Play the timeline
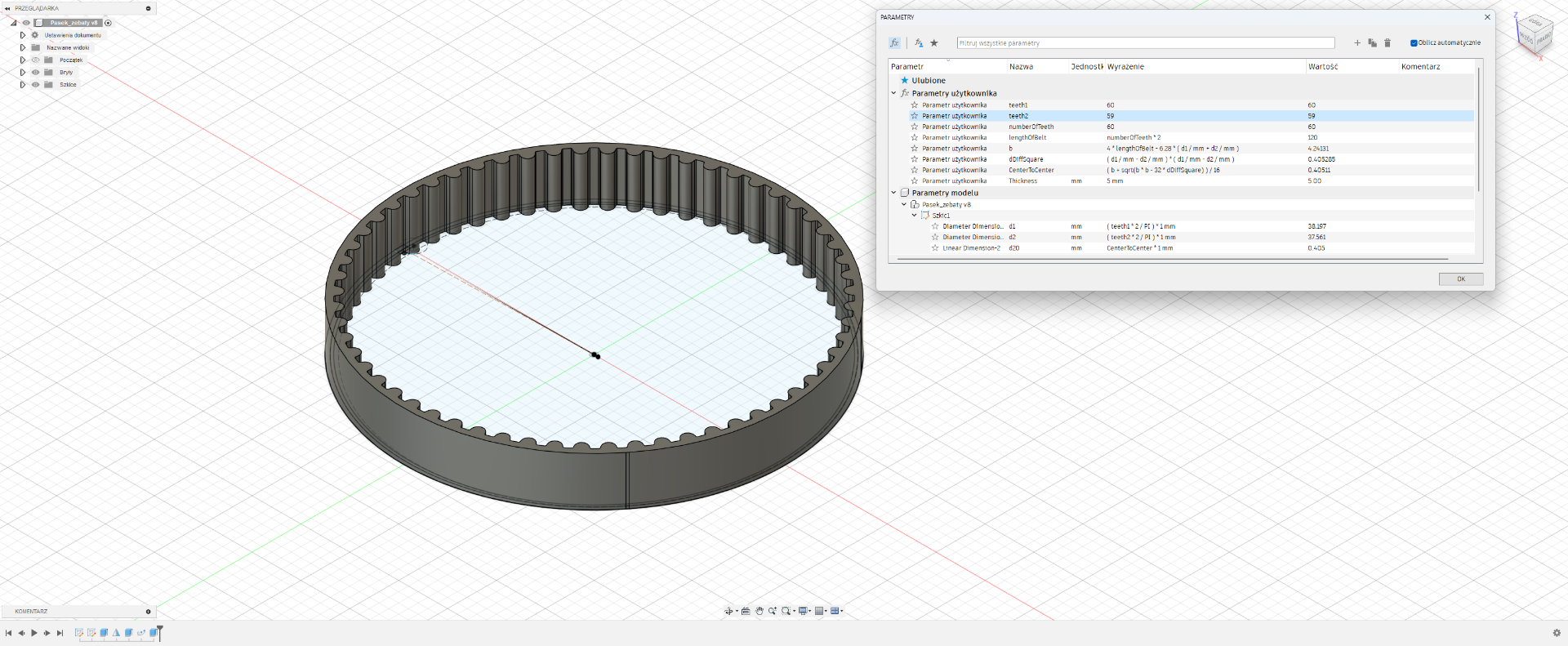The height and width of the screenshot is (646, 1568). pyautogui.click(x=34, y=633)
